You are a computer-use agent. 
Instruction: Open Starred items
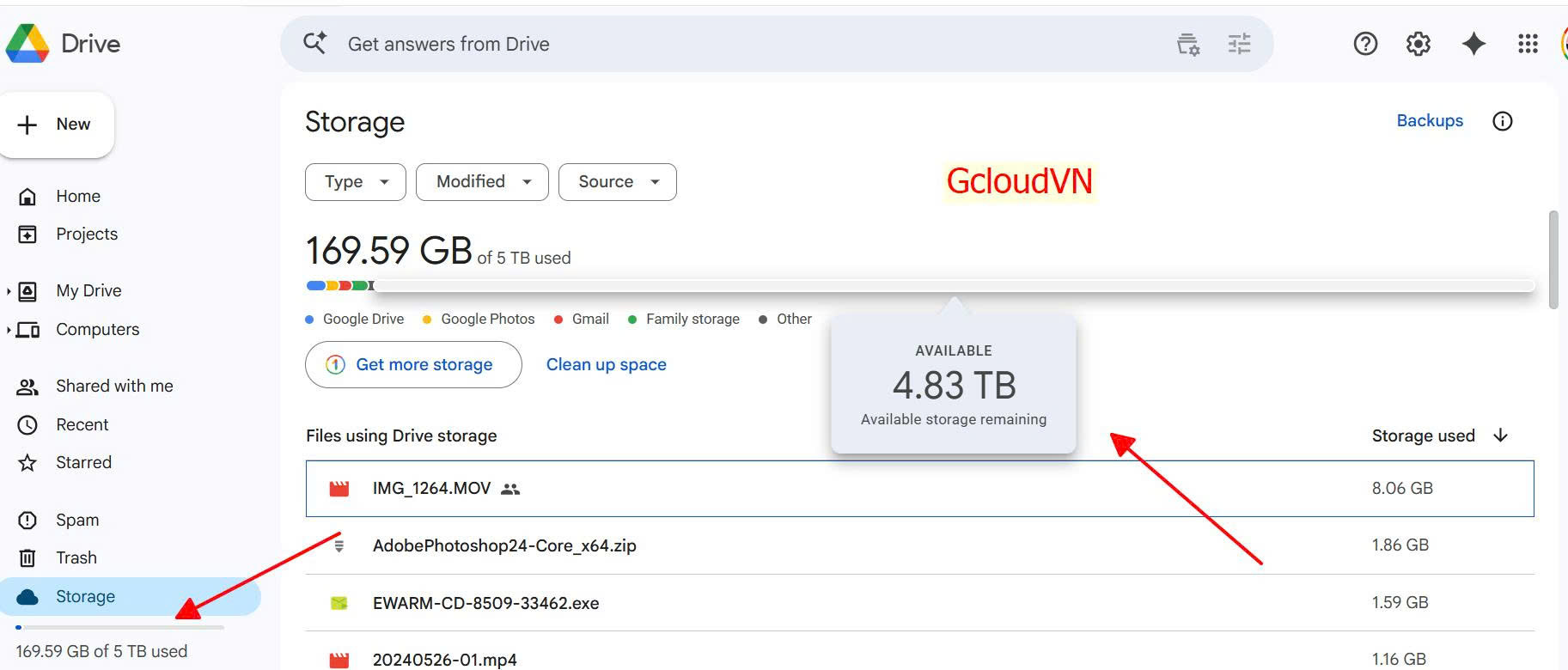[83, 463]
